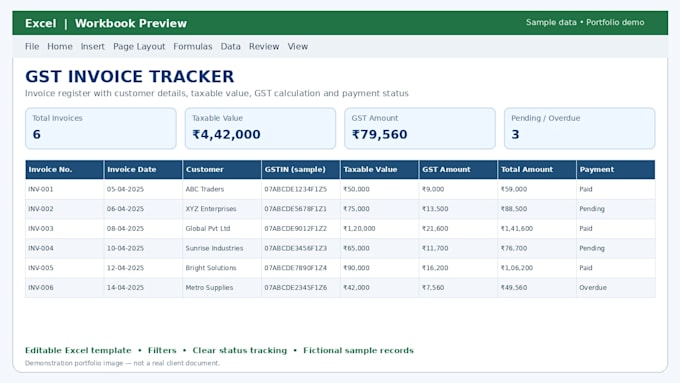
Task: Select cell INV-002
Action: pos(65,209)
